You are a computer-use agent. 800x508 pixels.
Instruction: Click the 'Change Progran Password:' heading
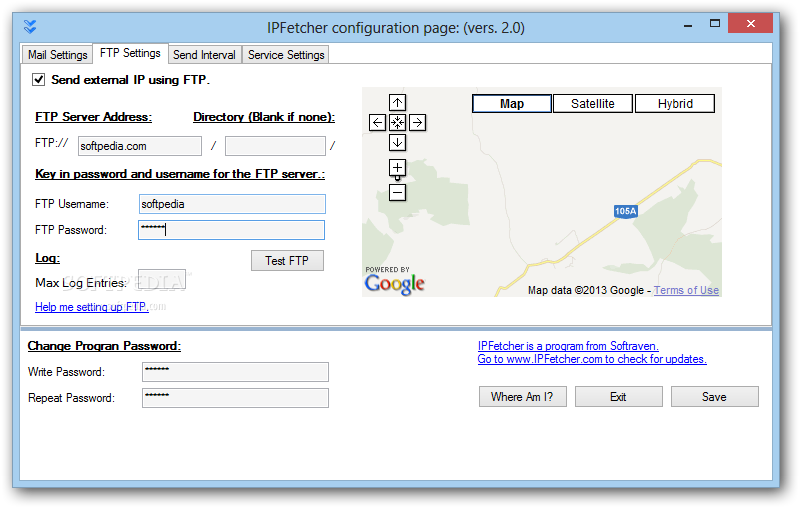coord(104,346)
